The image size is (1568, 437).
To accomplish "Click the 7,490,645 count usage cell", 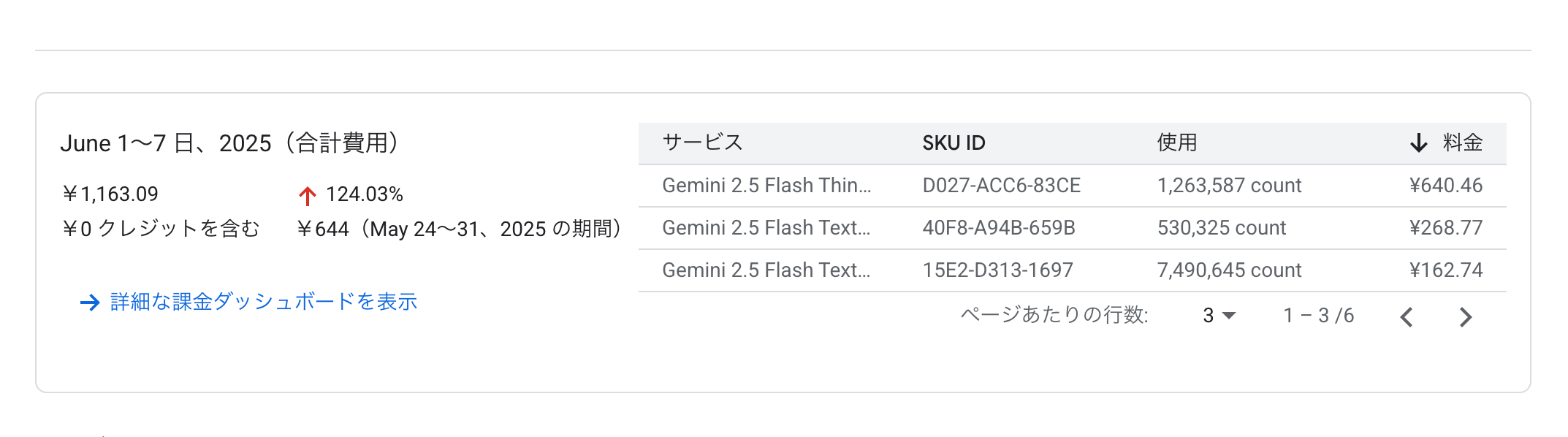I will pyautogui.click(x=1229, y=270).
